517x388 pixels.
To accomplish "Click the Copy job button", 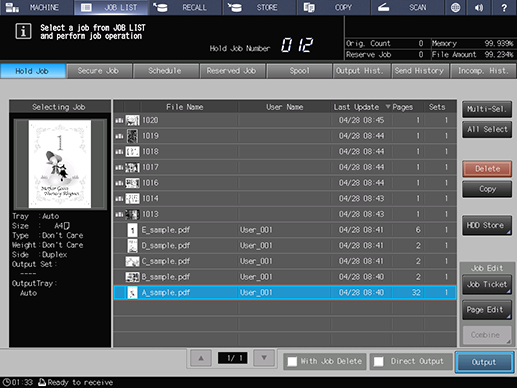I will (487, 189).
